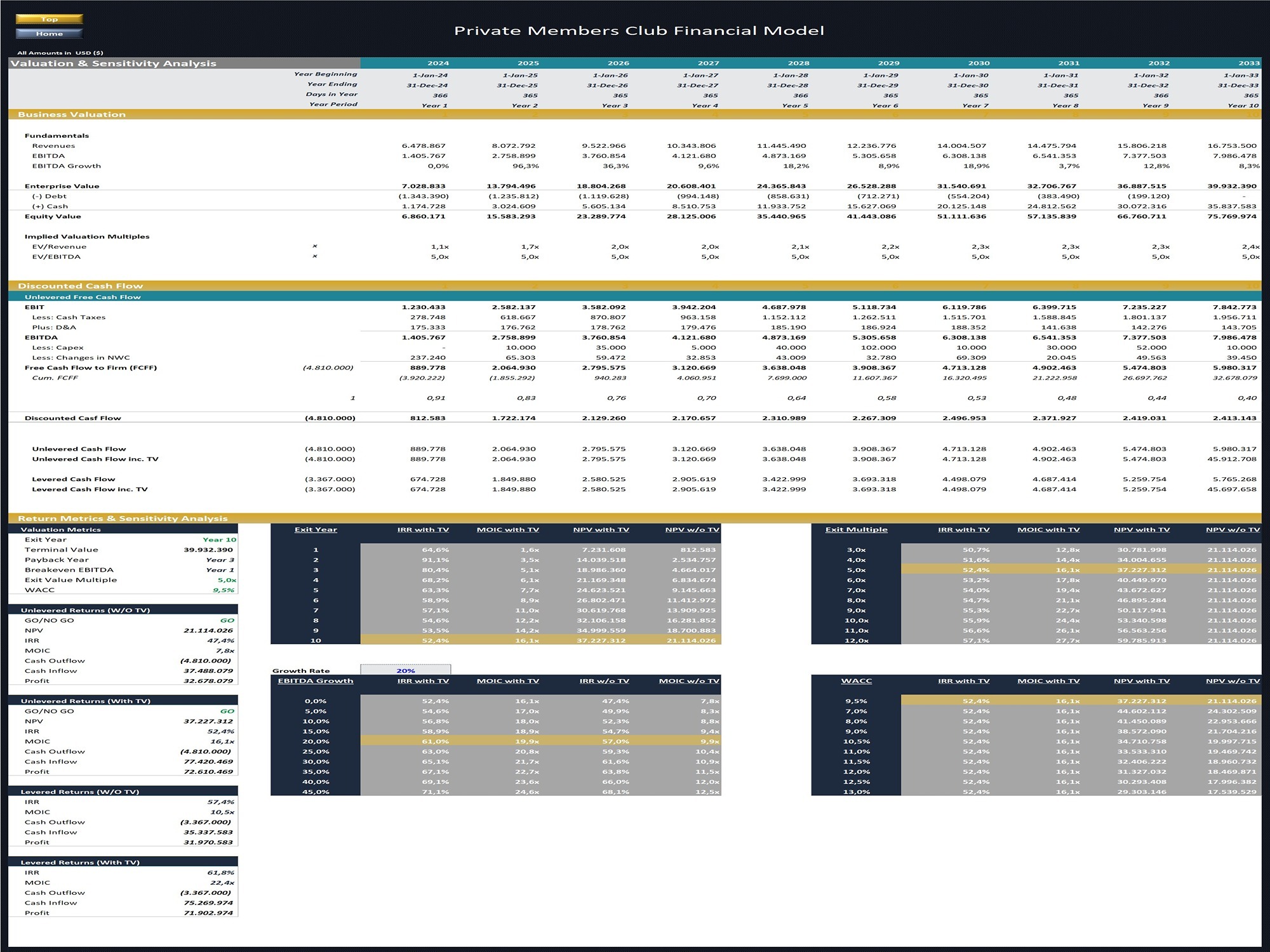Click the Home navigation button
This screenshot has width=1270, height=952.
pos(50,34)
